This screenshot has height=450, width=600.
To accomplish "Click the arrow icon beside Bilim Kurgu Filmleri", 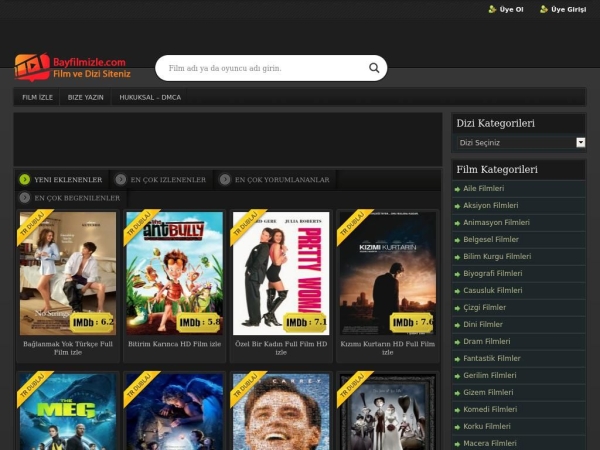I will click(457, 257).
